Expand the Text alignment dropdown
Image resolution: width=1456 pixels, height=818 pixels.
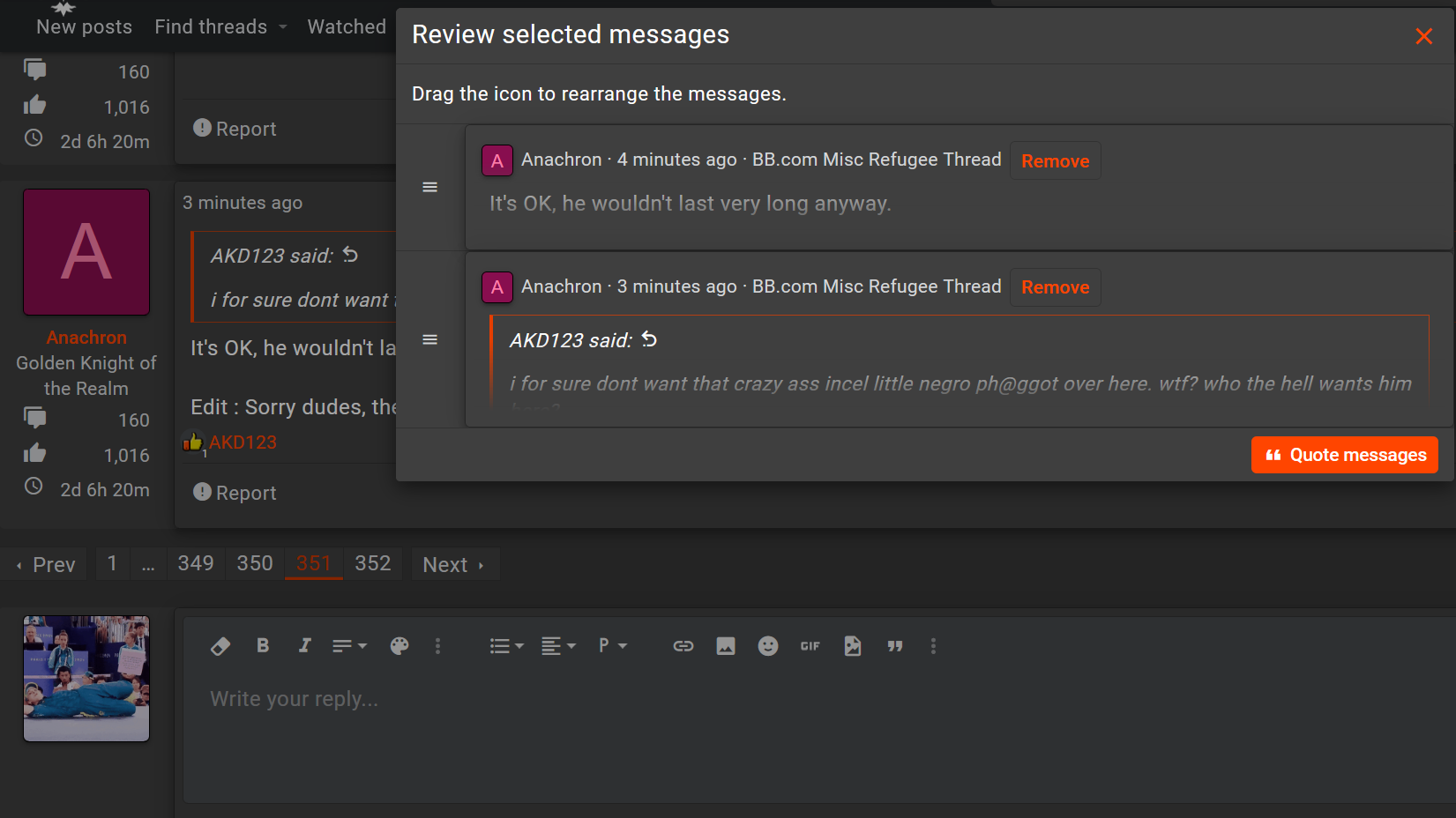[558, 646]
